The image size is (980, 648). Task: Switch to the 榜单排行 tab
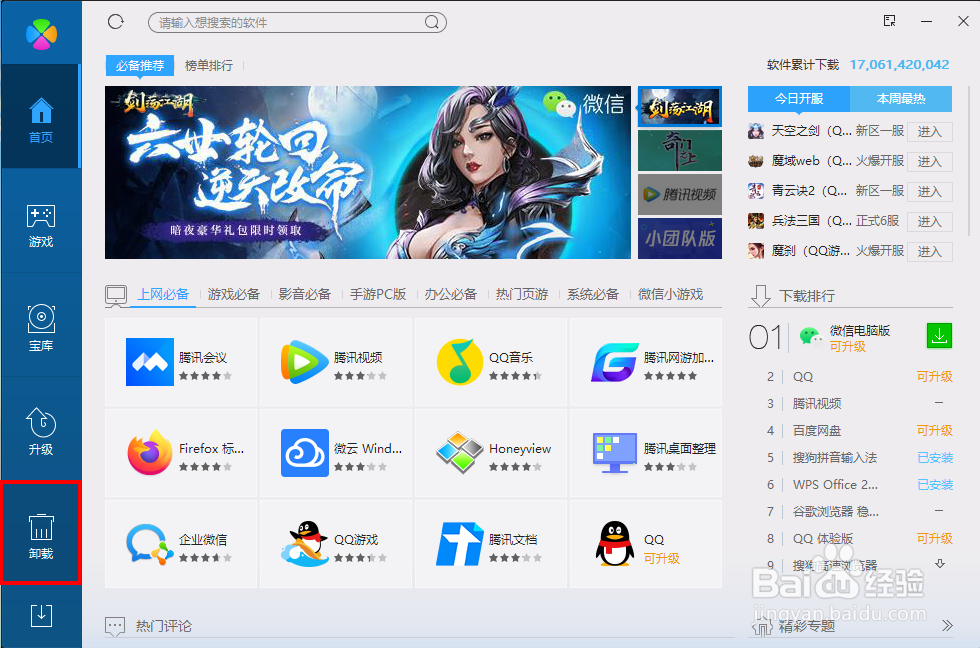coord(211,65)
